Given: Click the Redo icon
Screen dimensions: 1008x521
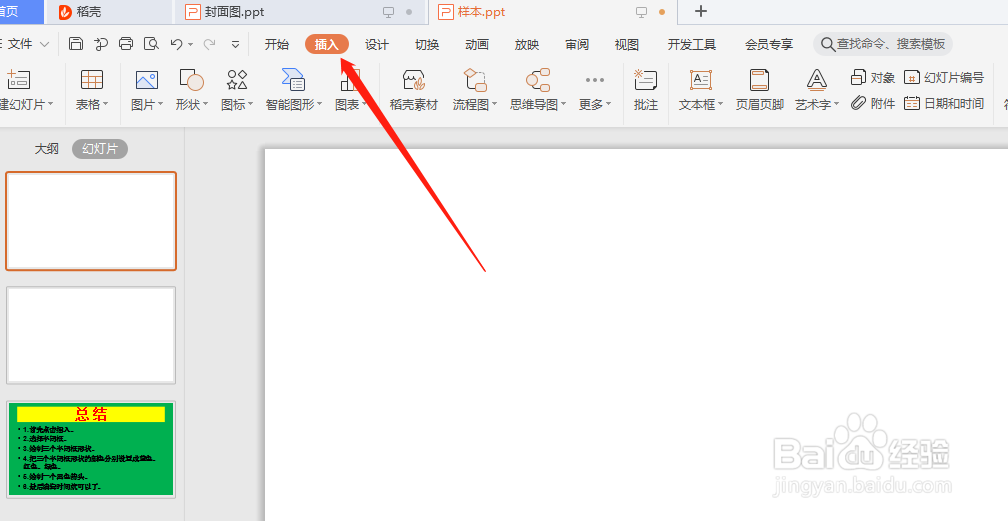Looking at the screenshot, I should coord(209,44).
